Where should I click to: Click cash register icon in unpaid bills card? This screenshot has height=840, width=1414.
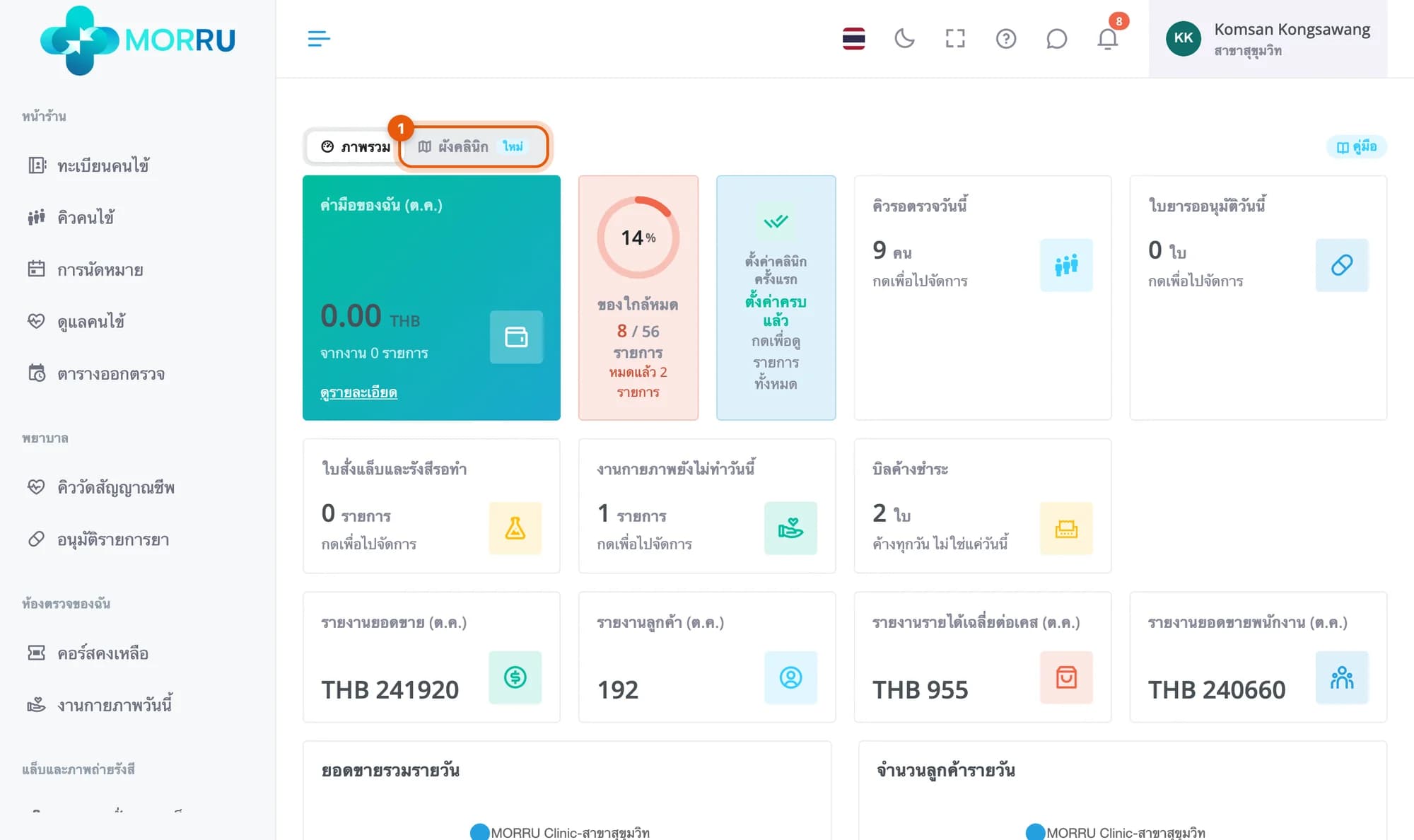(x=1066, y=528)
